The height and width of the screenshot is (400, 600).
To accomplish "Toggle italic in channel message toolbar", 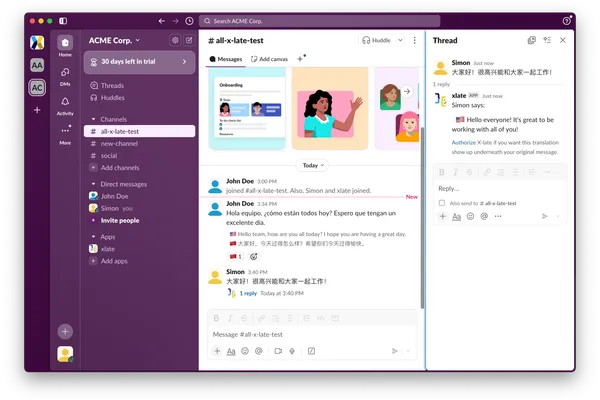I will [x=230, y=318].
